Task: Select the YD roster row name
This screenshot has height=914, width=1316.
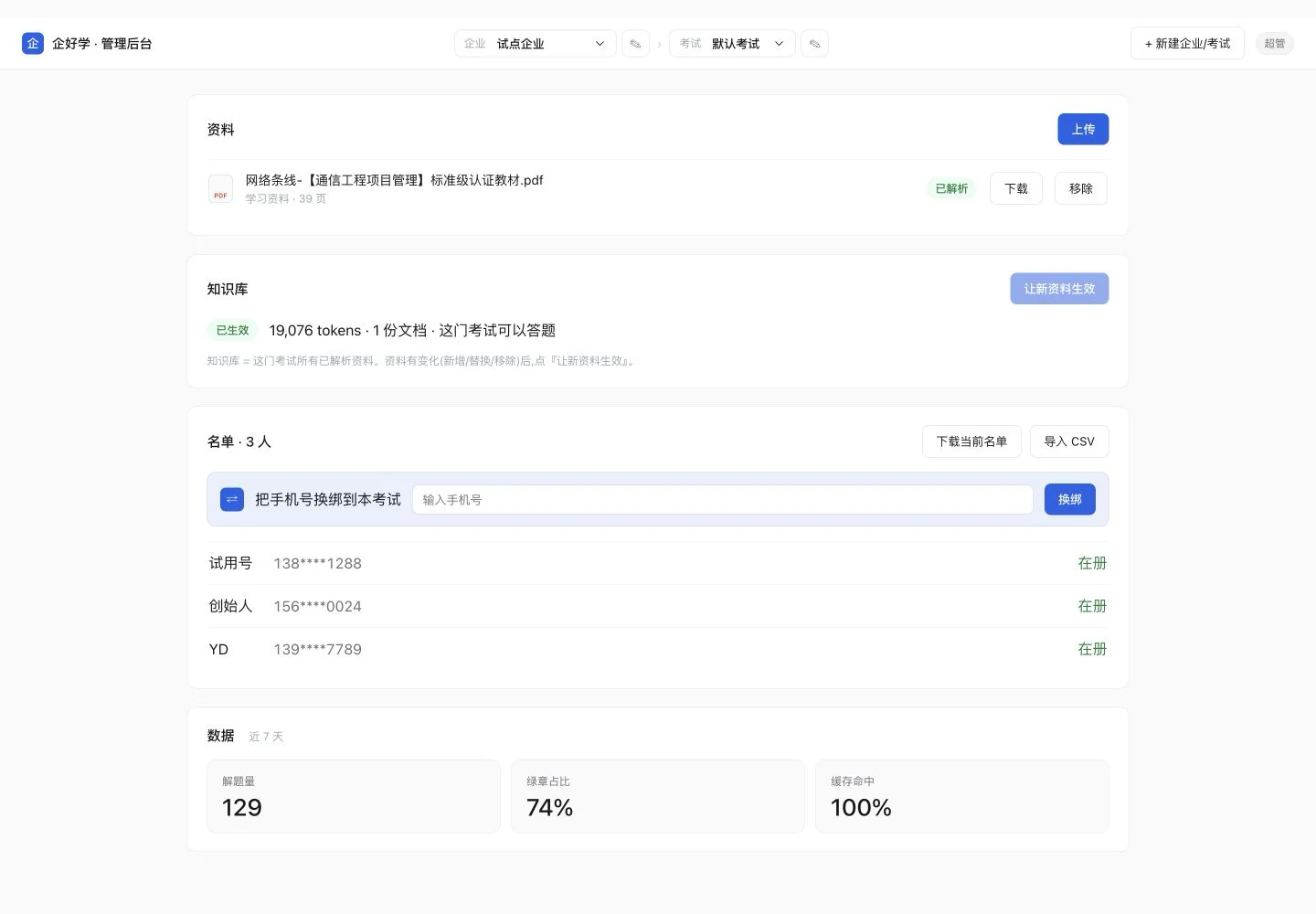Action: coord(218,649)
